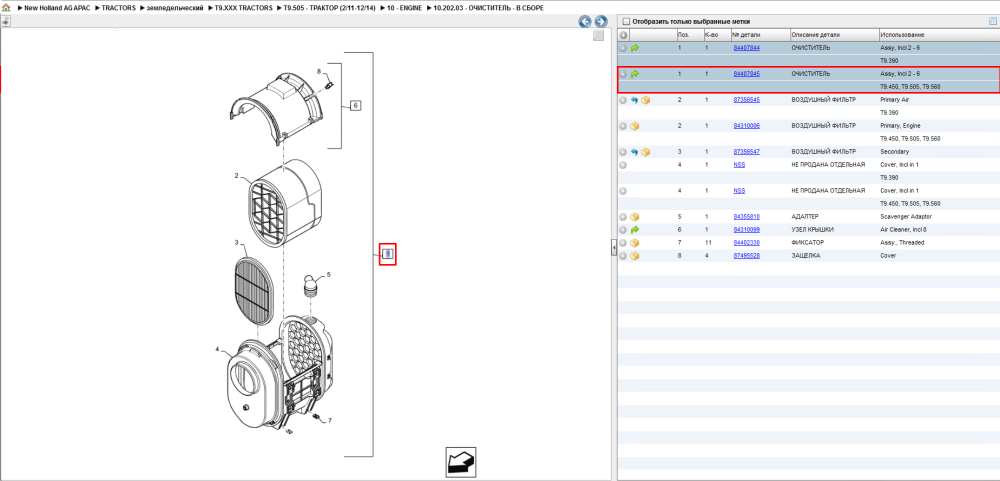Image resolution: width=1000 pixels, height=481 pixels.
Task: Click callout 4 next to the housing
Action: click(217, 350)
